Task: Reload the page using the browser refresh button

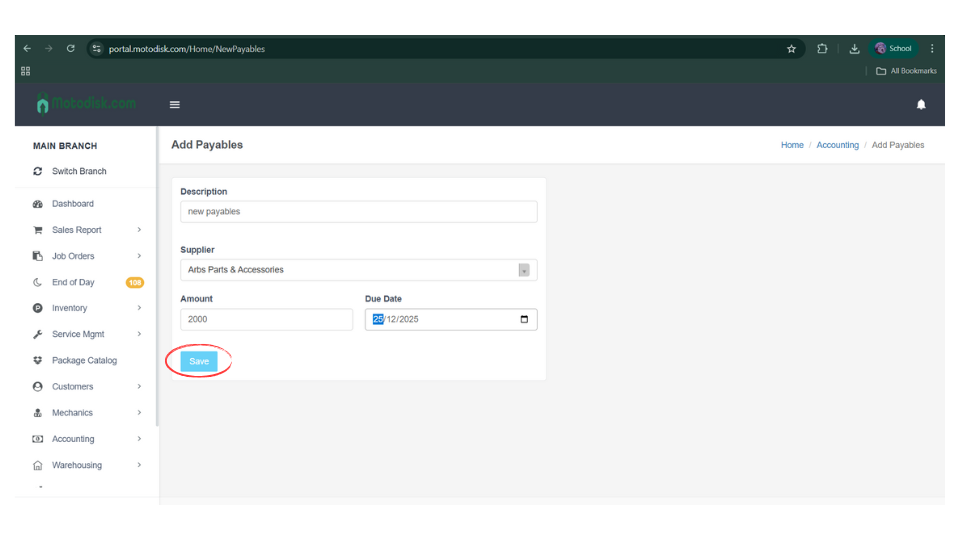Action: tap(70, 48)
